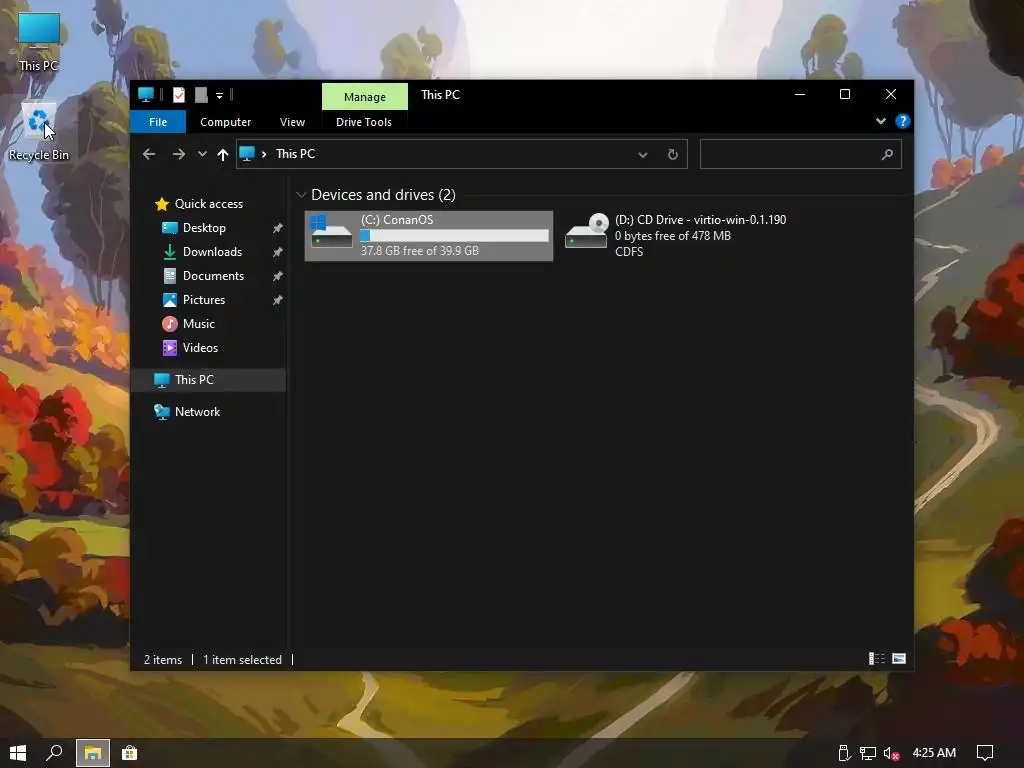The height and width of the screenshot is (768, 1024).
Task: Select Network in the navigation pane
Action: coord(197,412)
